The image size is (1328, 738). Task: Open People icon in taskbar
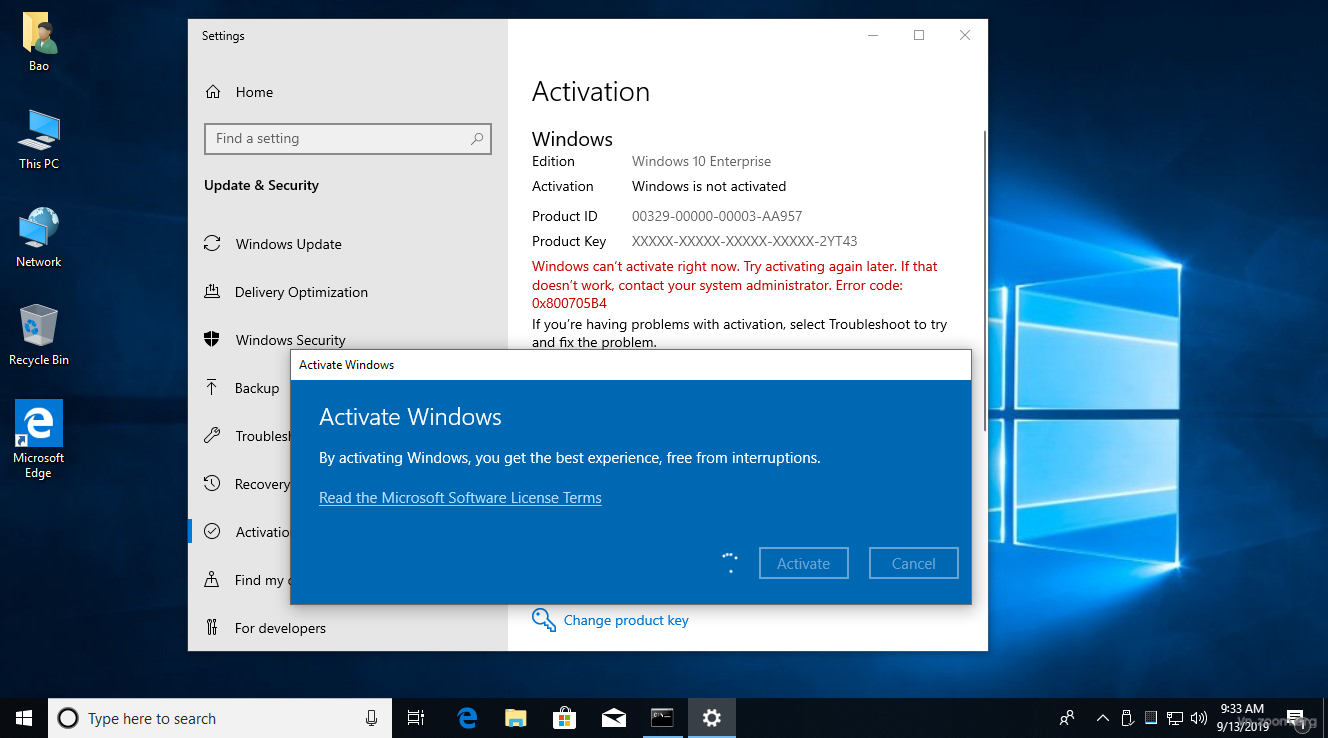tap(1067, 718)
